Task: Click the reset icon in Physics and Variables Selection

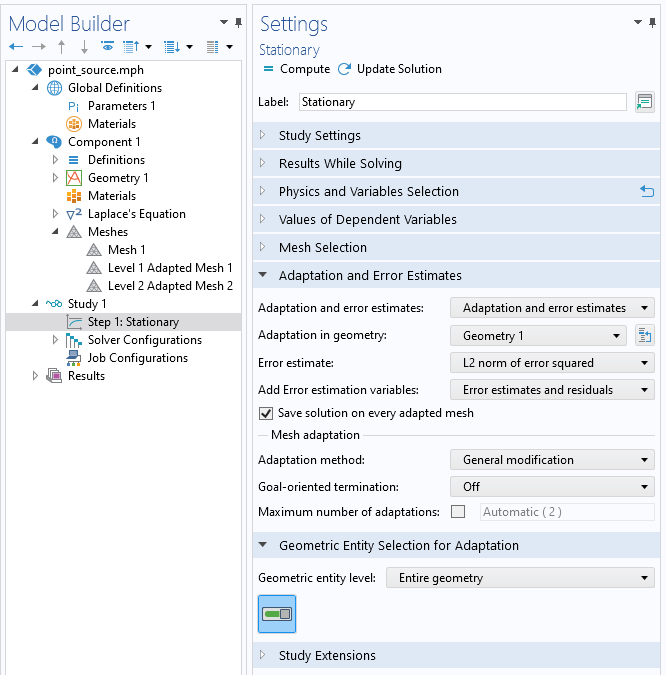Action: point(646,192)
